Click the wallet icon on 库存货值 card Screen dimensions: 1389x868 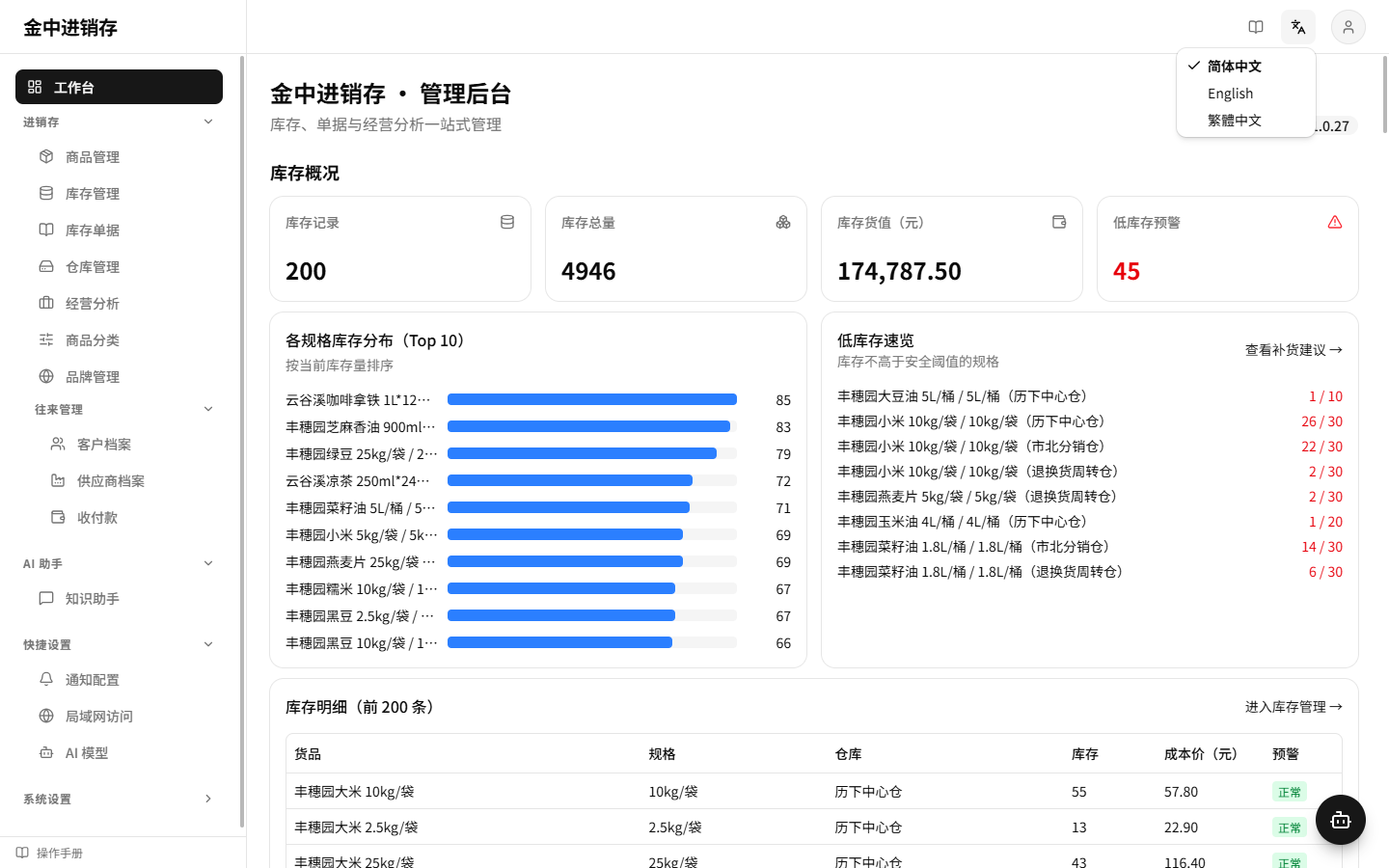[x=1059, y=222]
